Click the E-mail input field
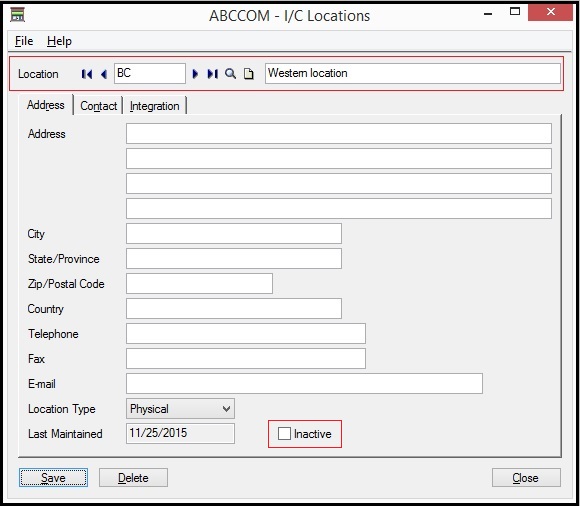 (x=304, y=384)
